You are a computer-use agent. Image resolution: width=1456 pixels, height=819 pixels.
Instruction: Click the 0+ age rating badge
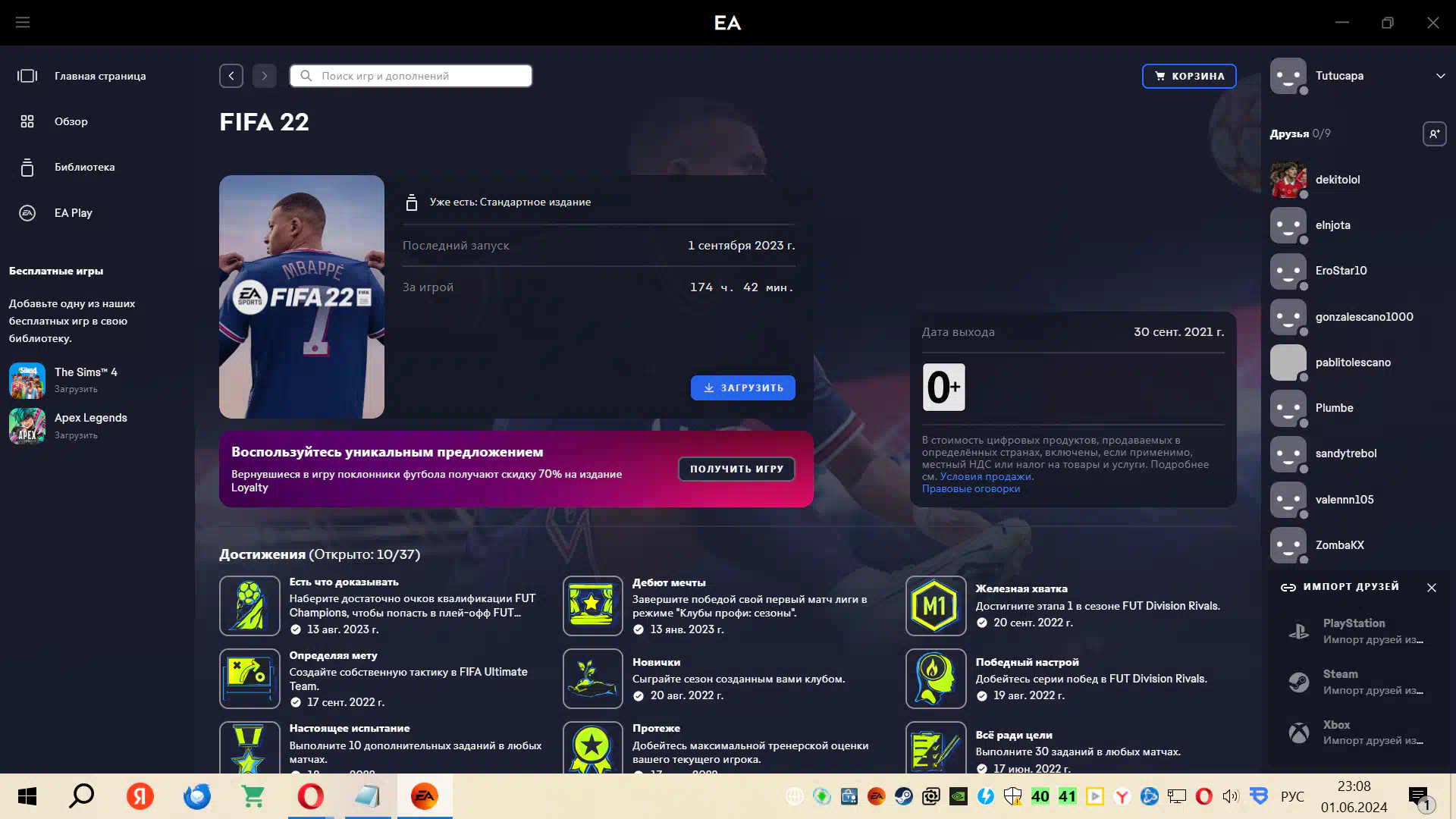pos(943,387)
